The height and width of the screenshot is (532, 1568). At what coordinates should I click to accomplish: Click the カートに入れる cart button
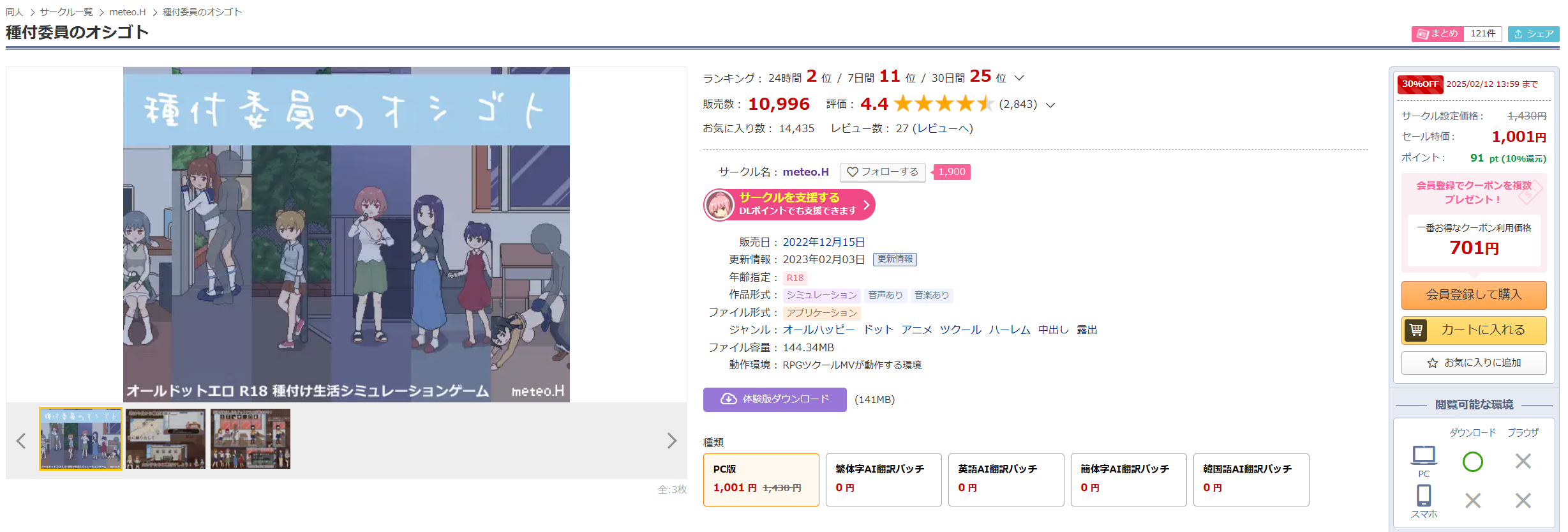pyautogui.click(x=1474, y=330)
